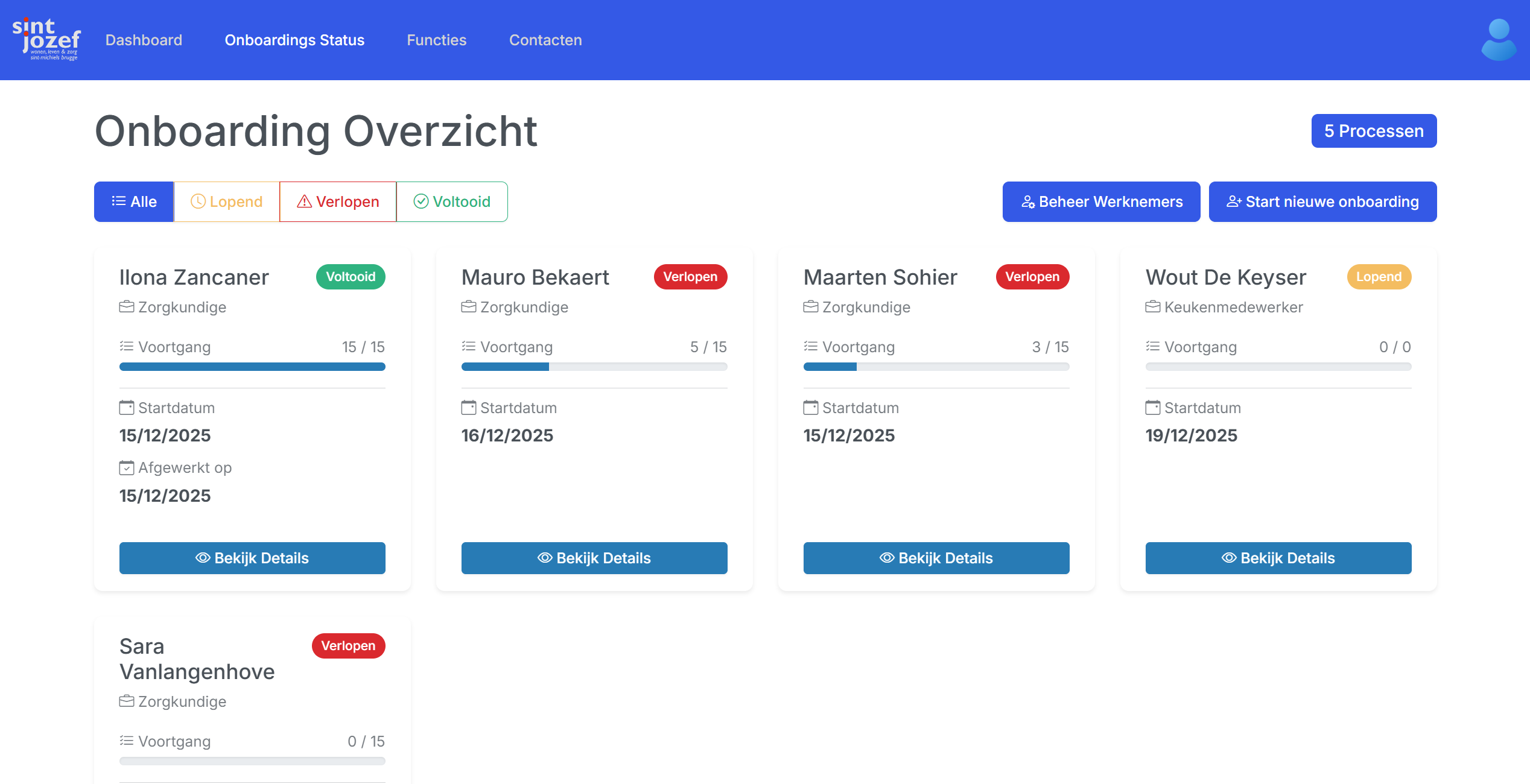Click Maarten Sohier's progress bar
The width and height of the screenshot is (1530, 784).
[x=936, y=366]
